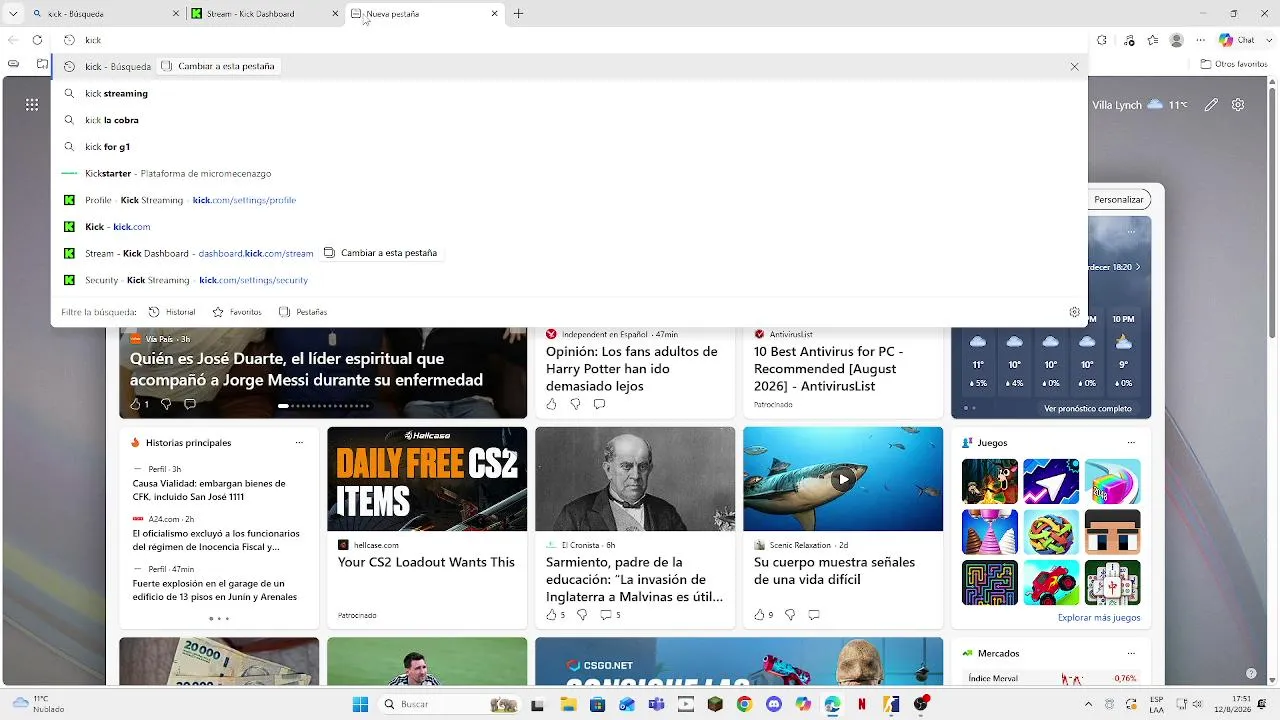Open the media control music icon

pyautogui.click(x=1128, y=40)
